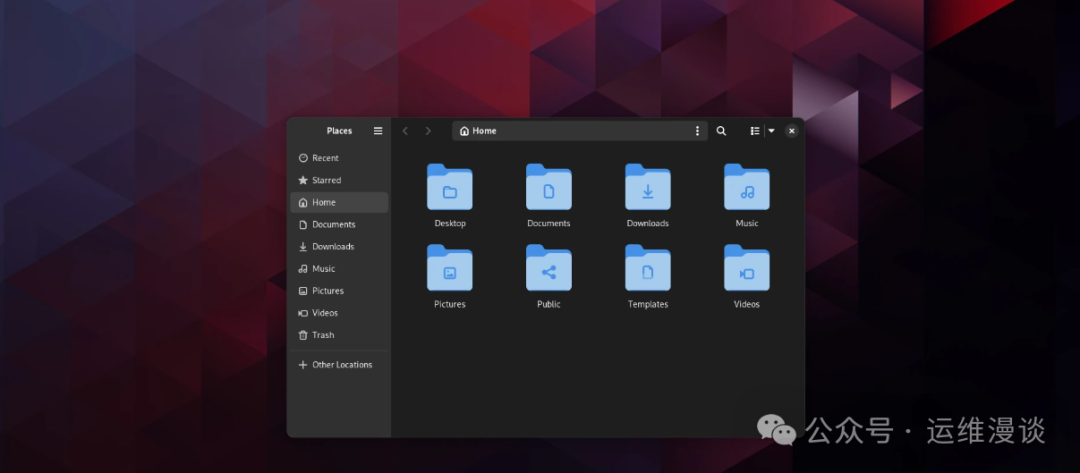Expand the view options dropdown arrow
The width and height of the screenshot is (1080, 473).
point(771,131)
